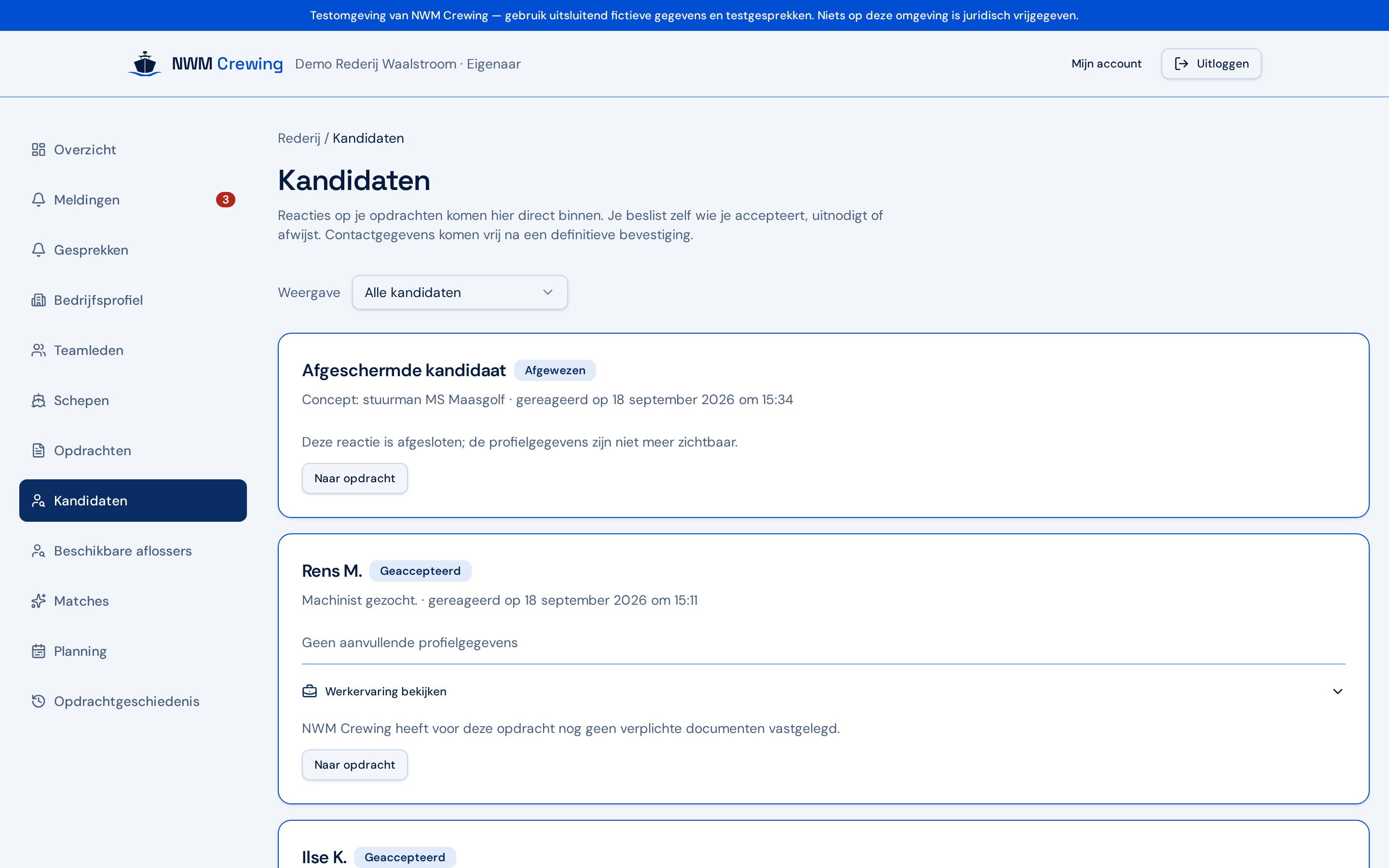Screen dimensions: 1389x868
Task: Open Opdrachtgeschiedenis in the sidebar
Action: [133, 701]
